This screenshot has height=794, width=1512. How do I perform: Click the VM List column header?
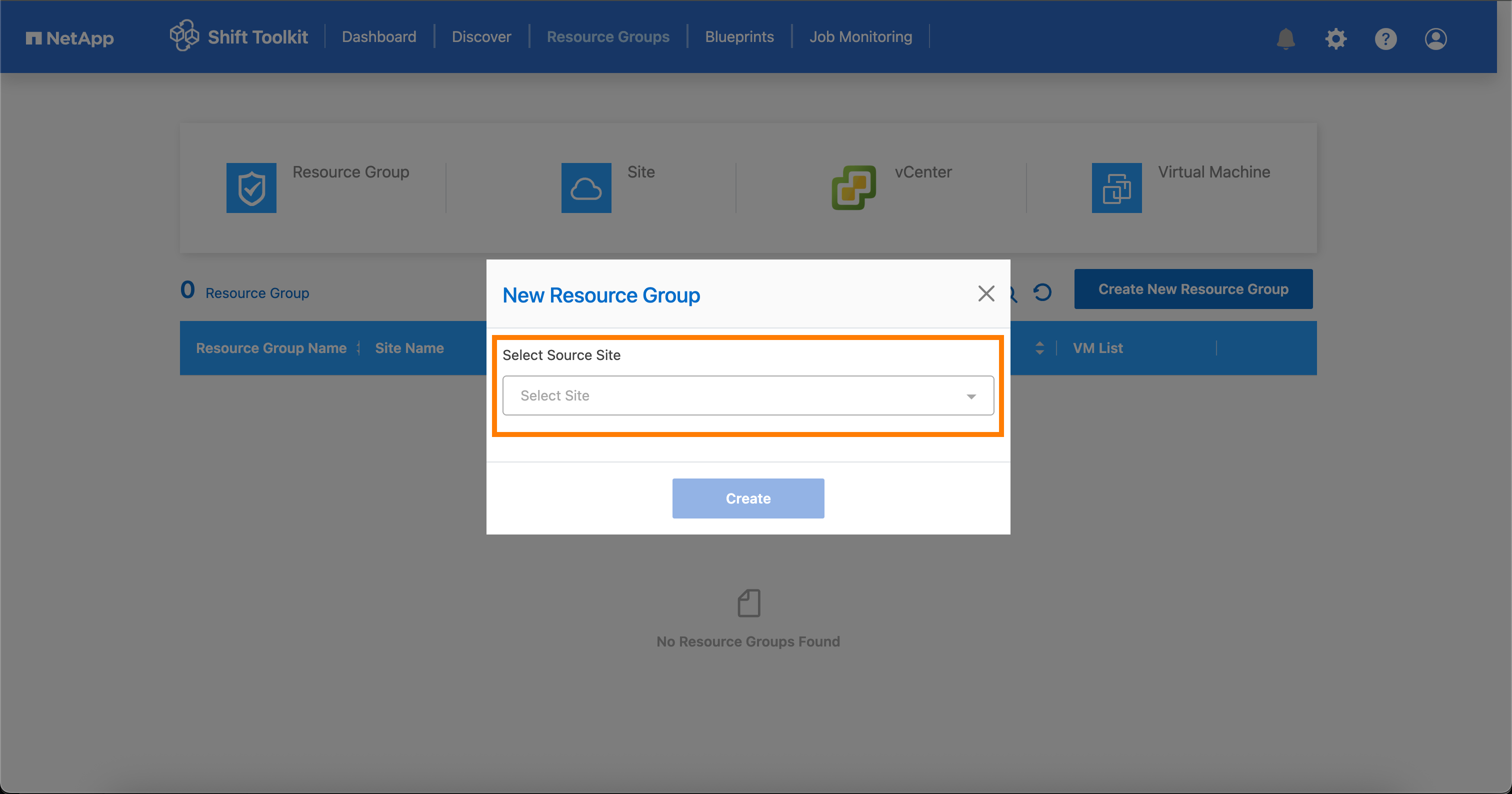[1097, 348]
